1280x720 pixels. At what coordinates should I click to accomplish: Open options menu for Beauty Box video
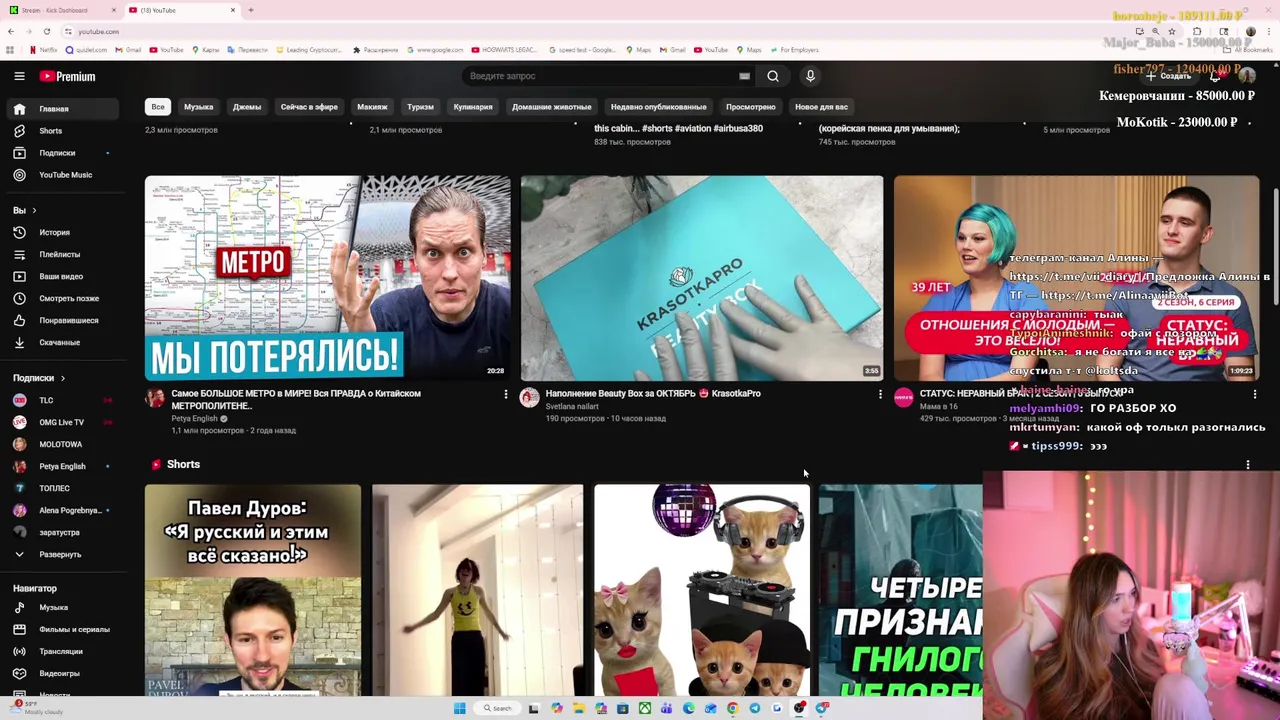click(x=880, y=395)
